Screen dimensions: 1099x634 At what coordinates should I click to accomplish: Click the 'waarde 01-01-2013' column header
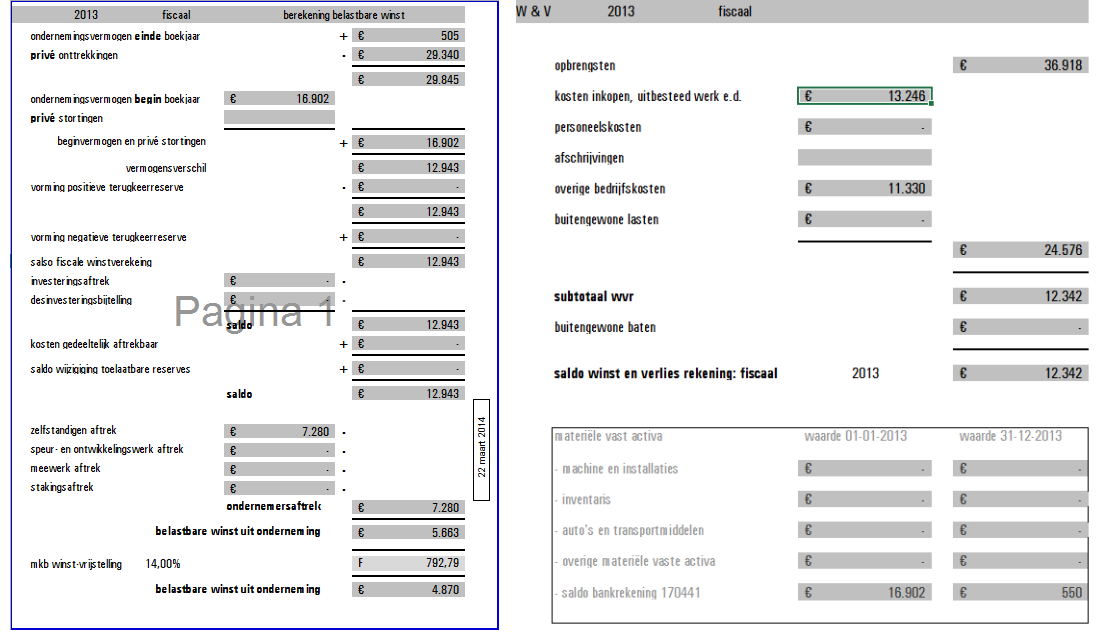(856, 436)
